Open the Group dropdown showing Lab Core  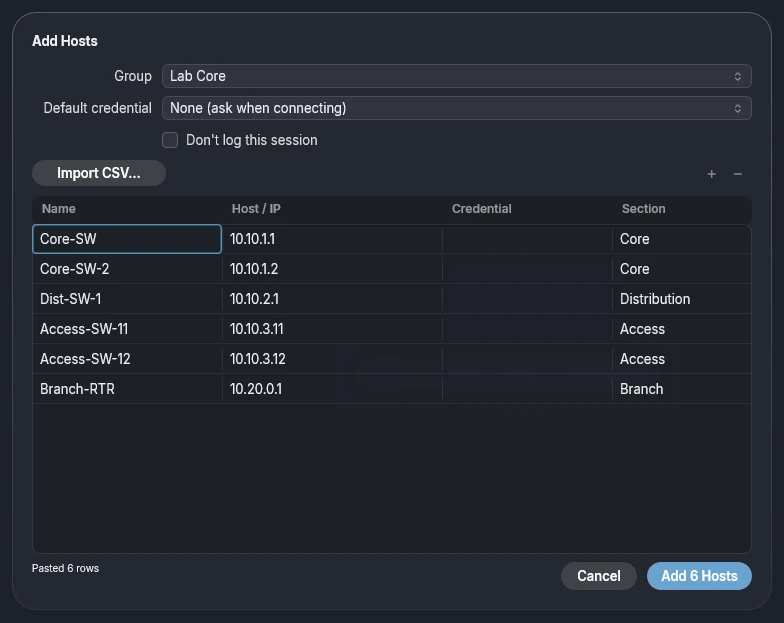(456, 76)
